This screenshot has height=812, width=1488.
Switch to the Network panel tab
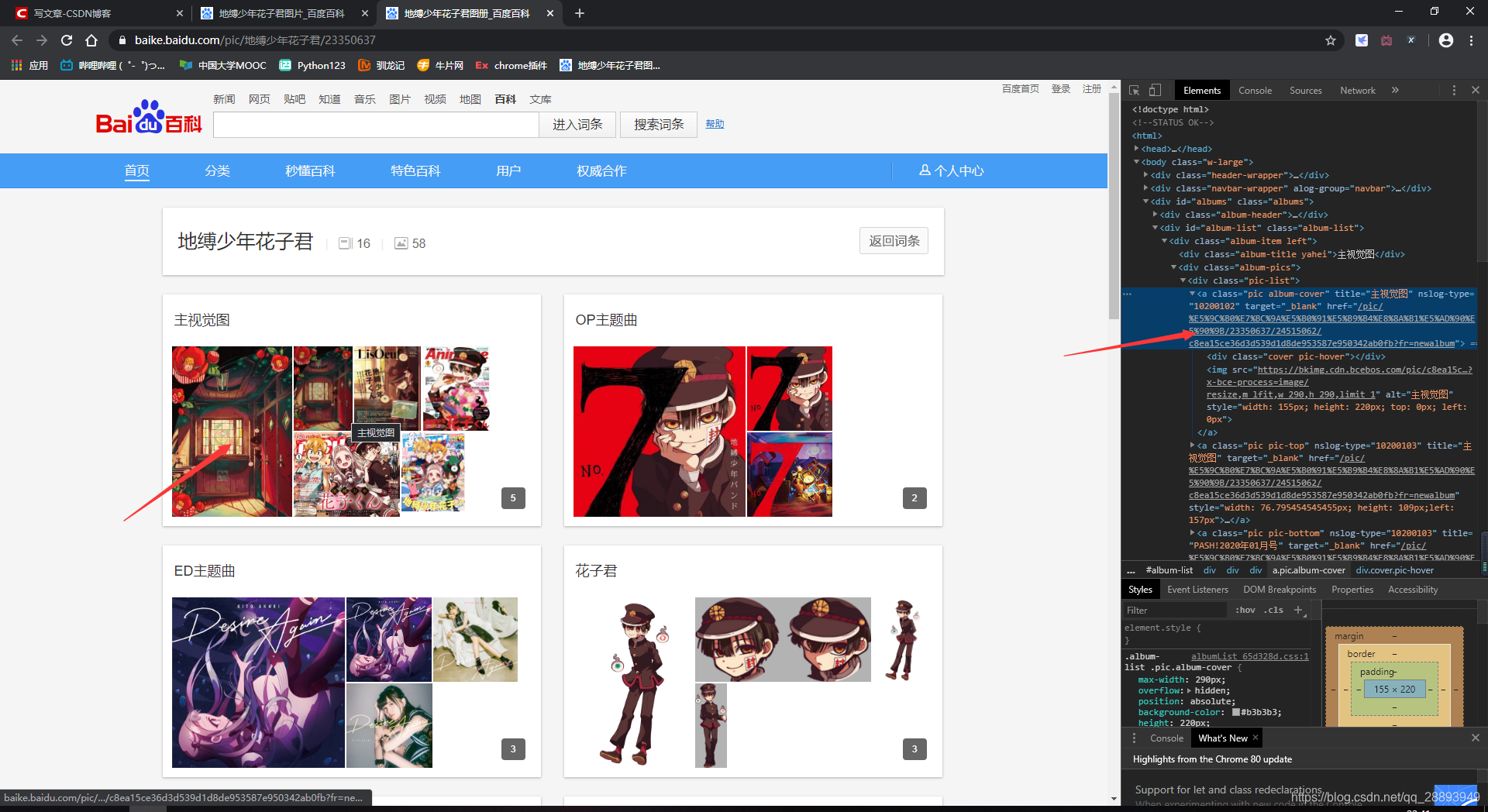pyautogui.click(x=1358, y=90)
